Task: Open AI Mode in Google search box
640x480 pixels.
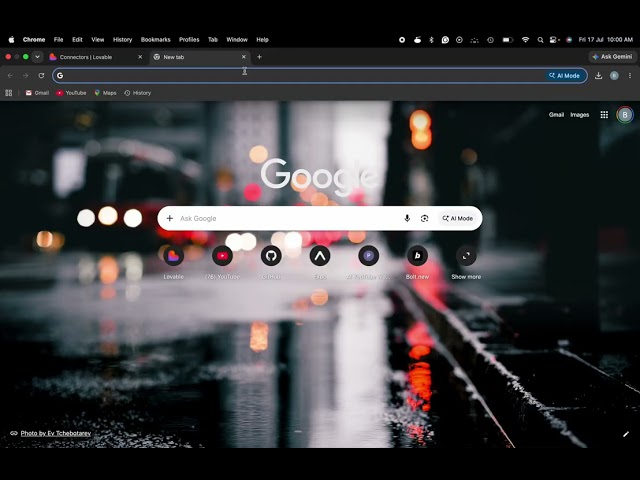Action: pos(458,218)
